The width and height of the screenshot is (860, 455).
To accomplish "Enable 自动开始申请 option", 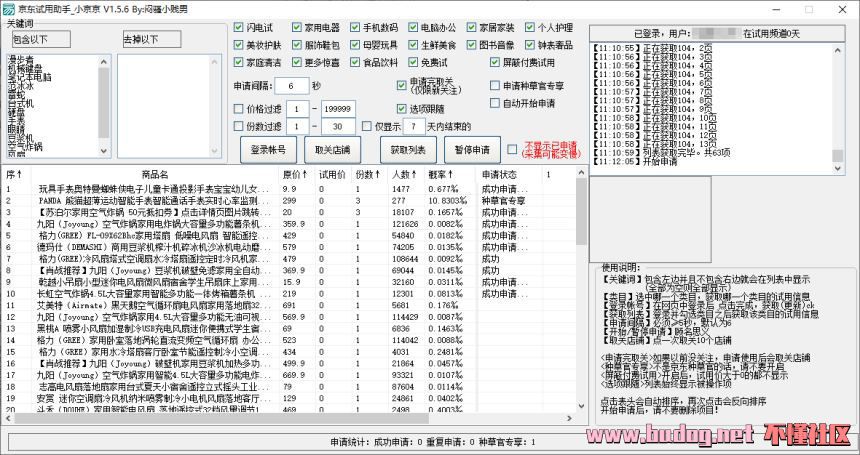I will tap(495, 103).
